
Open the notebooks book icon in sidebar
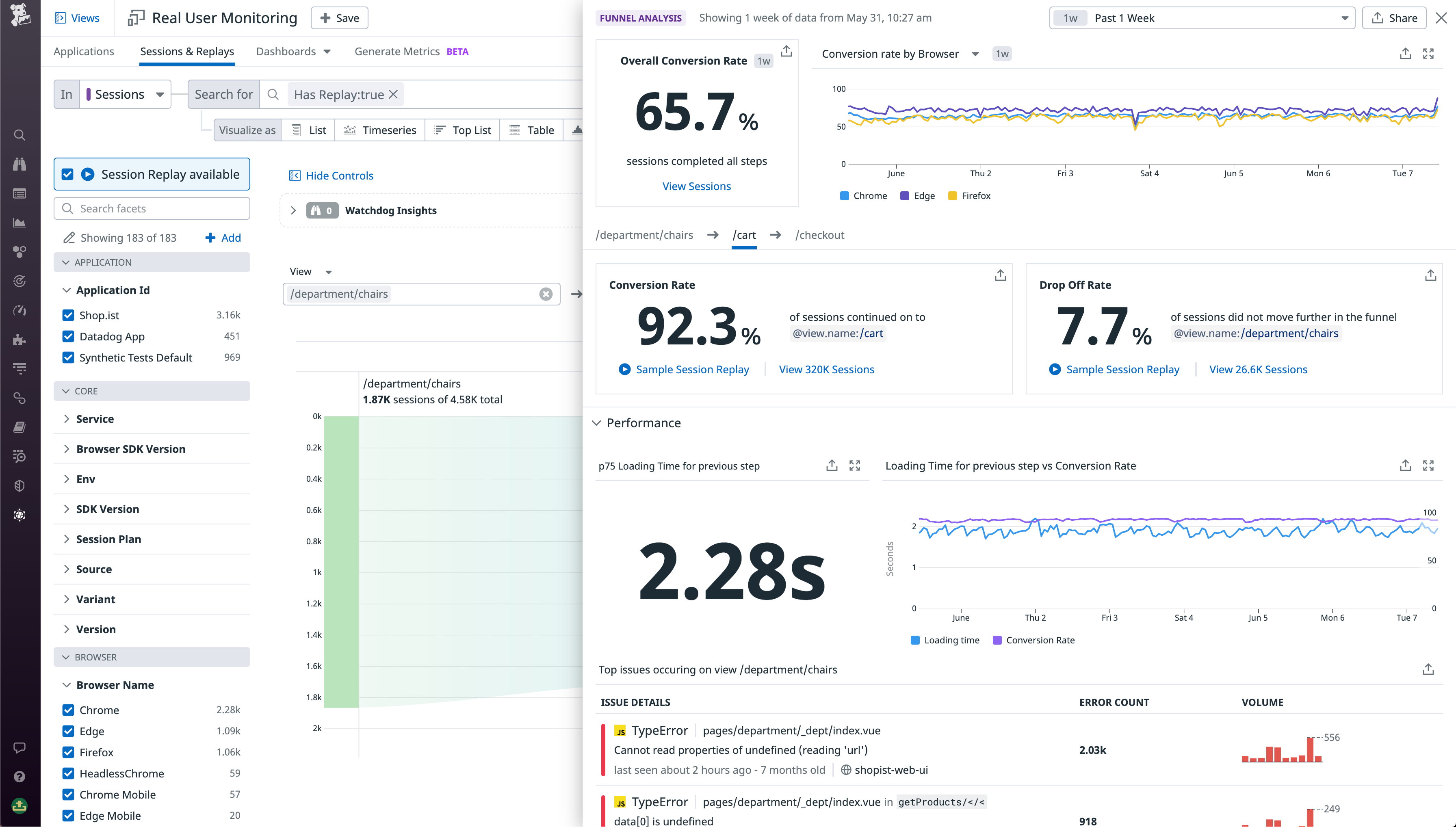[x=20, y=427]
